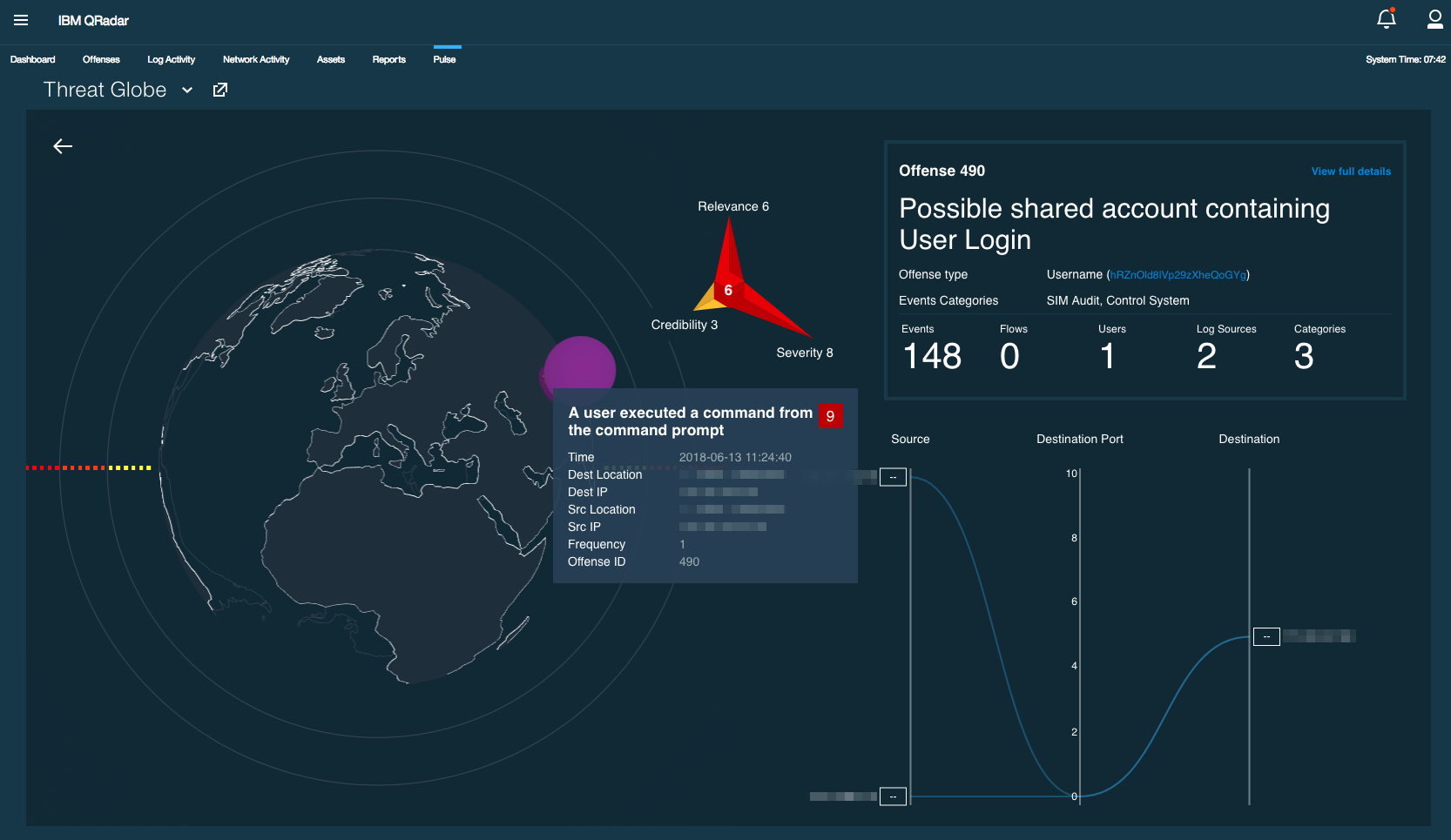The width and height of the screenshot is (1451, 840).
Task: Go to the Assets tab
Action: [x=331, y=59]
